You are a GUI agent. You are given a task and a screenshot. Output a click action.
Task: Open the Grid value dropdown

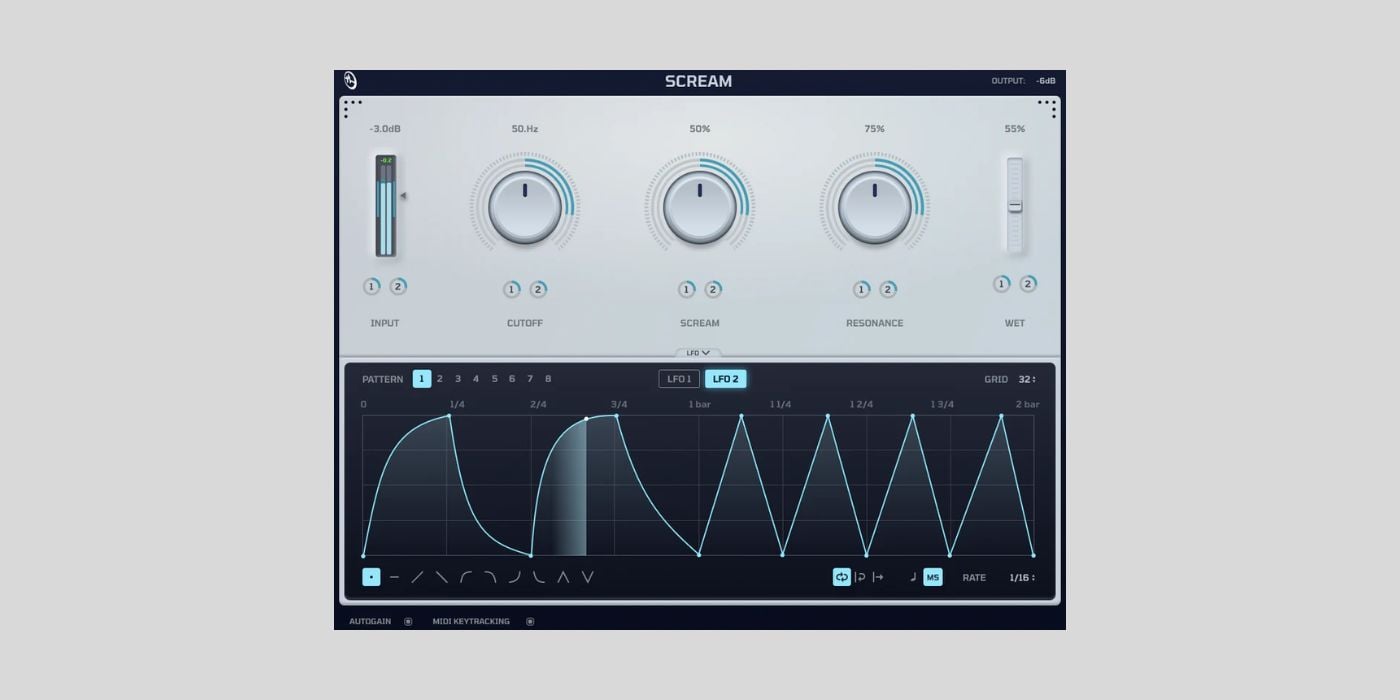point(1026,380)
